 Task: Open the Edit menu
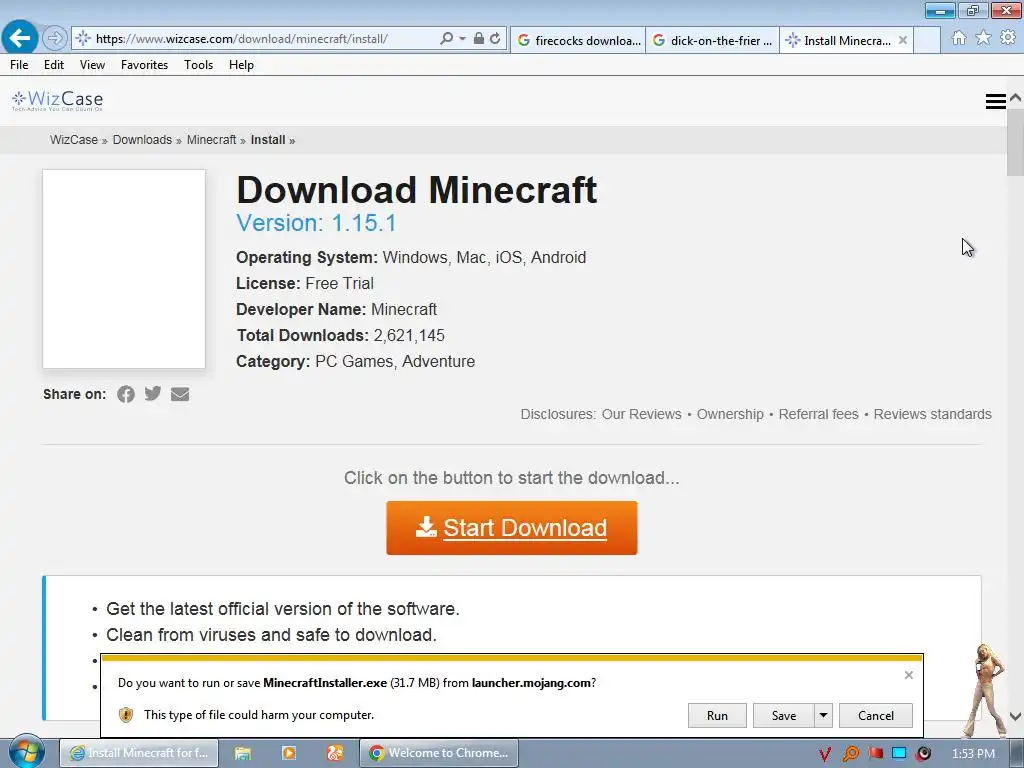(54, 65)
